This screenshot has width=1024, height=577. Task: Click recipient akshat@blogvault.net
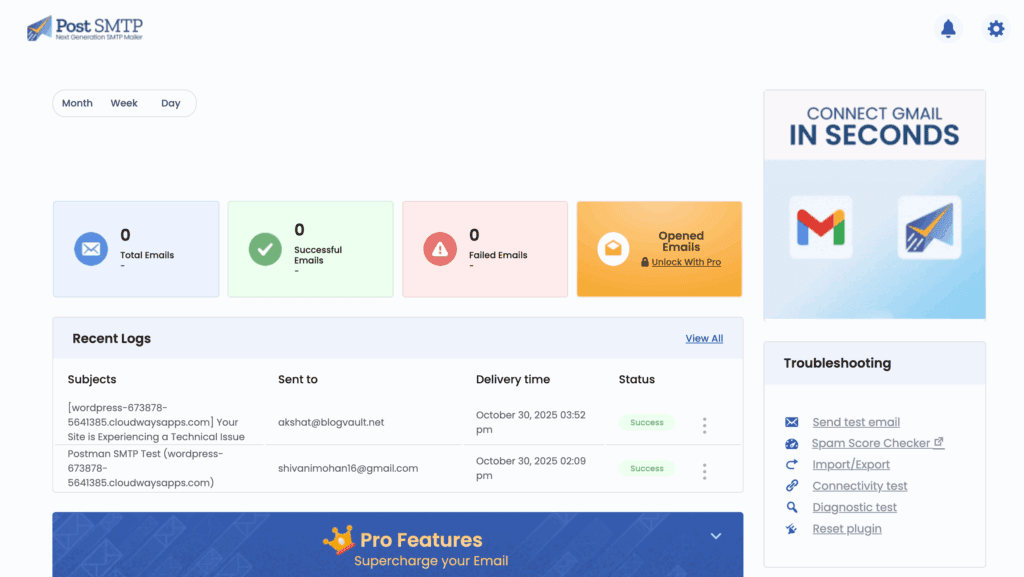tap(331, 422)
